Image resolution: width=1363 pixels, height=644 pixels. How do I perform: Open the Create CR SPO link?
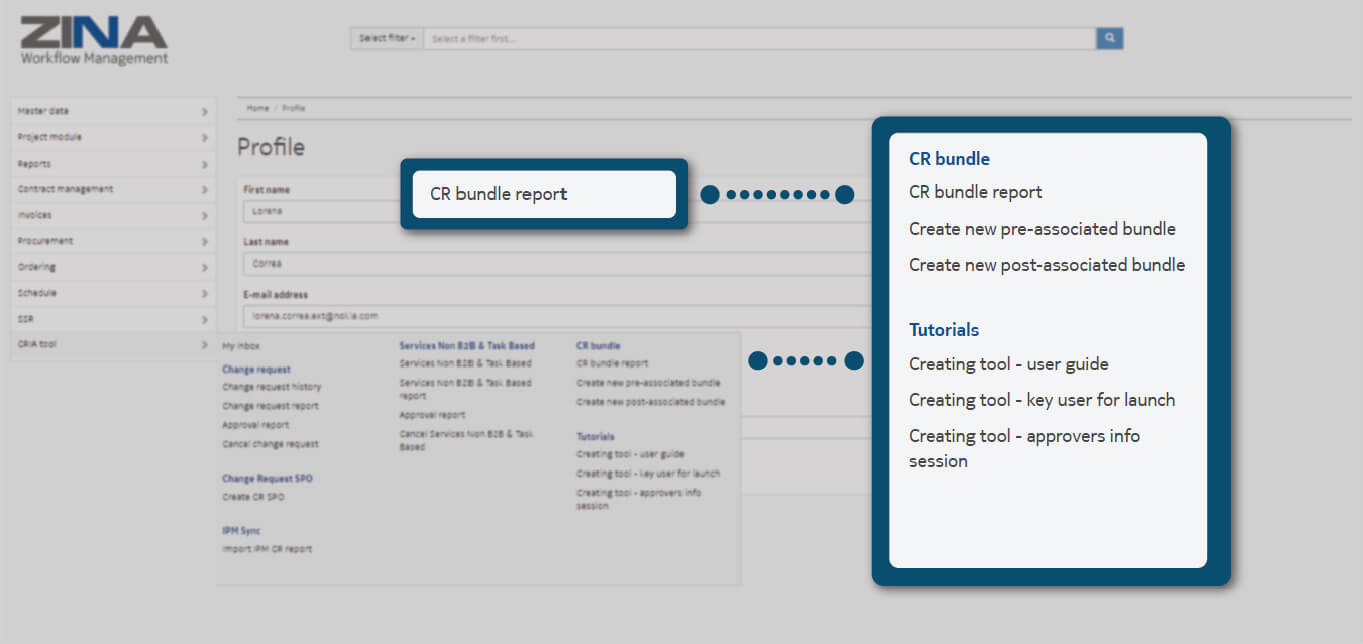(253, 497)
